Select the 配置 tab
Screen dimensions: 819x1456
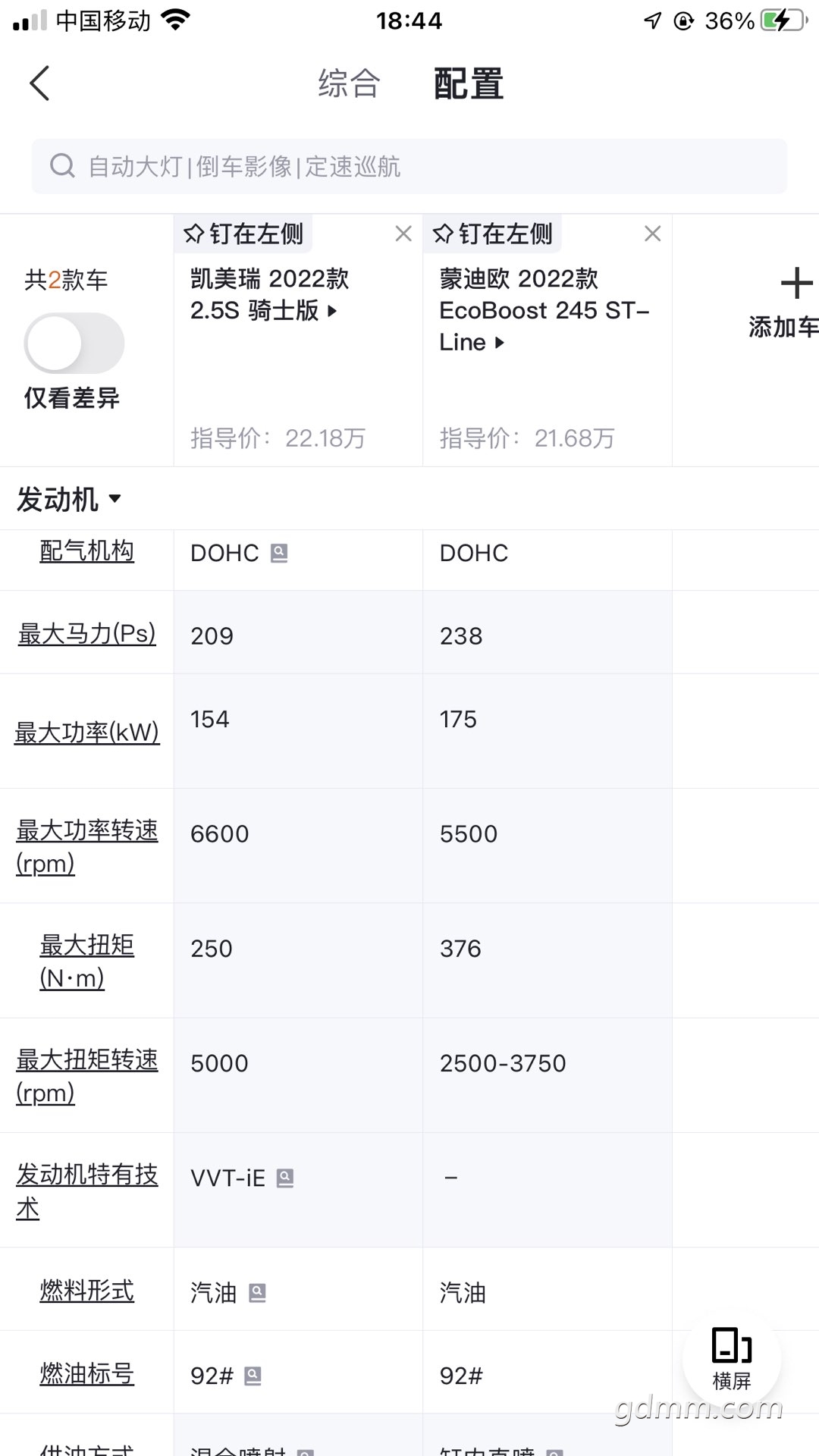coord(469,83)
